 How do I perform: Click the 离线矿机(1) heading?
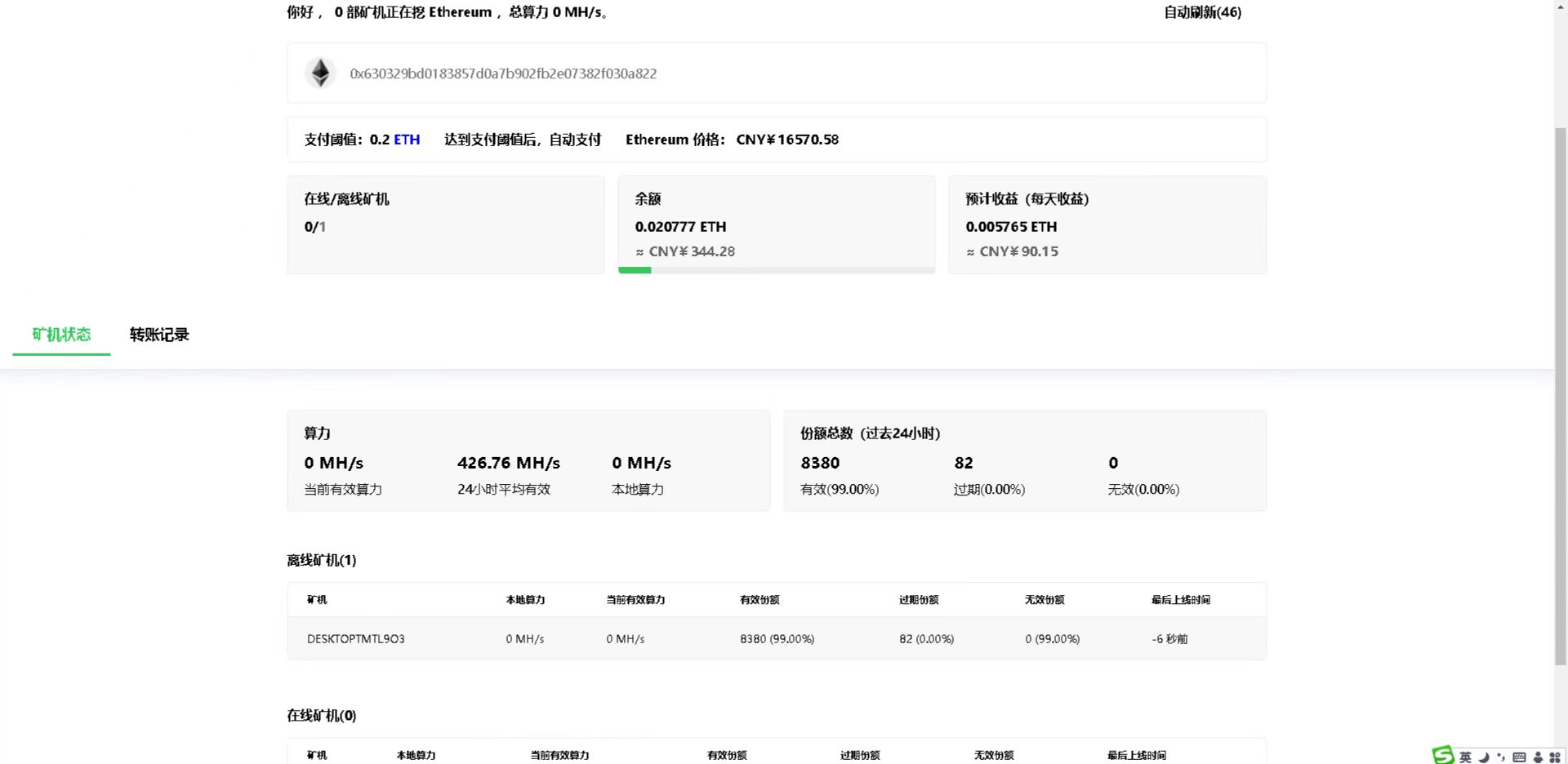pyautogui.click(x=322, y=560)
